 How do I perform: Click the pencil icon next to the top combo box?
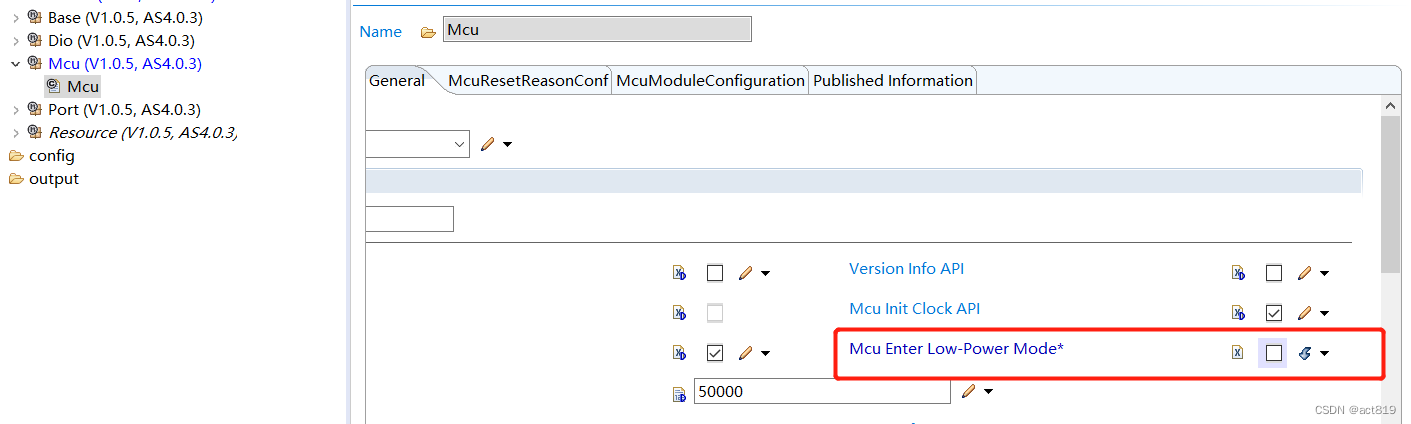[x=487, y=144]
